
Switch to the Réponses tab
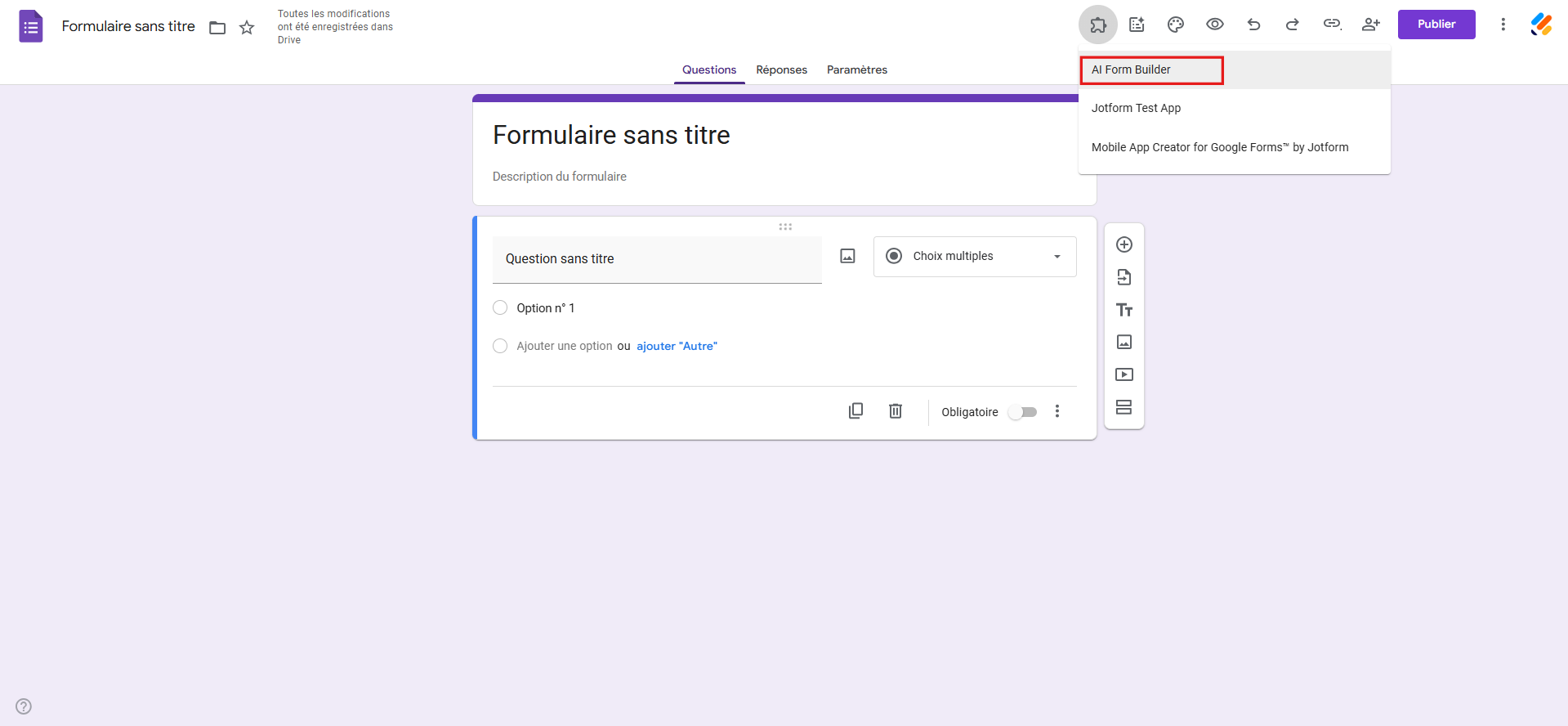click(782, 69)
